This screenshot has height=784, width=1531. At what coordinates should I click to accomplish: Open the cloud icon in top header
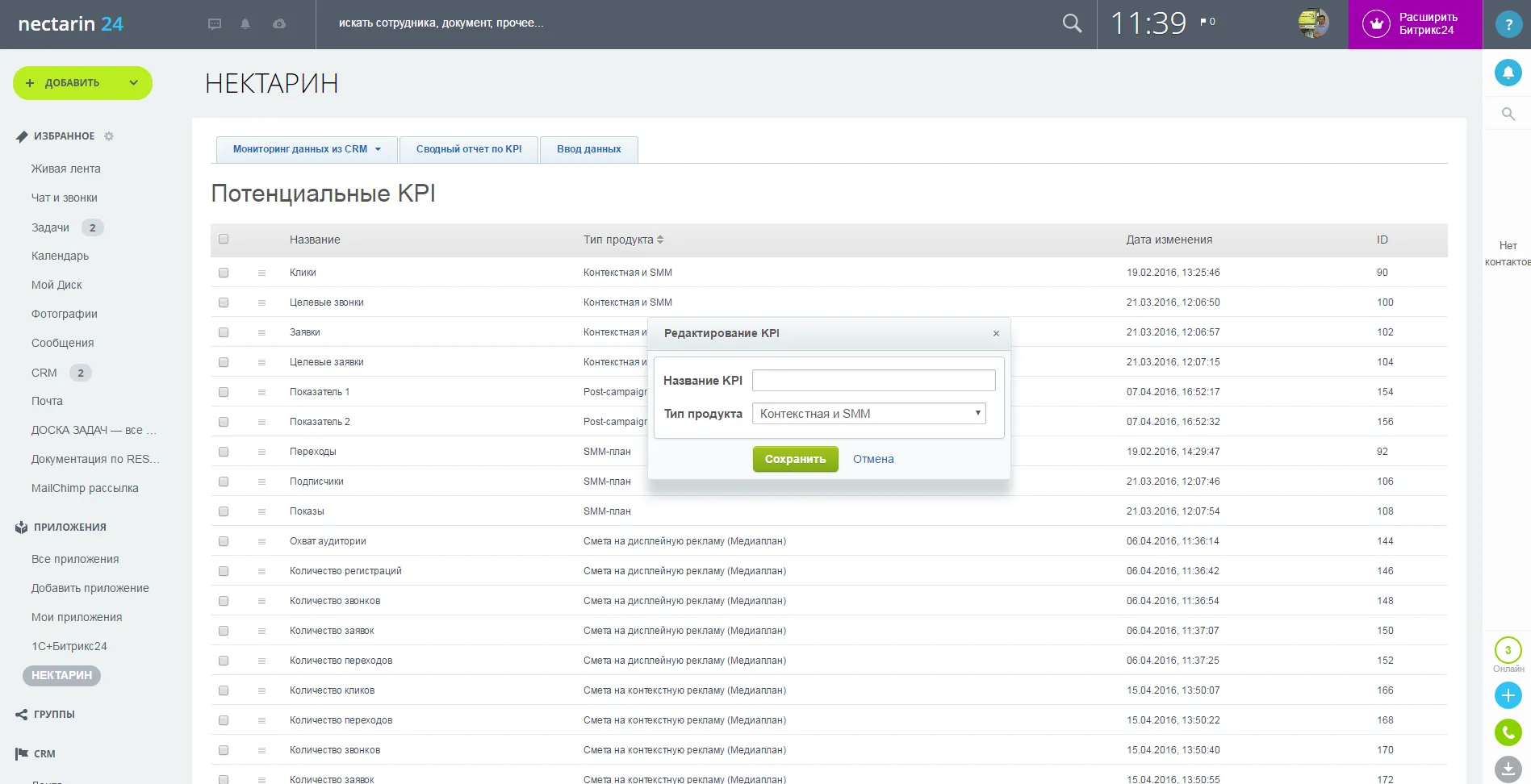pos(279,24)
